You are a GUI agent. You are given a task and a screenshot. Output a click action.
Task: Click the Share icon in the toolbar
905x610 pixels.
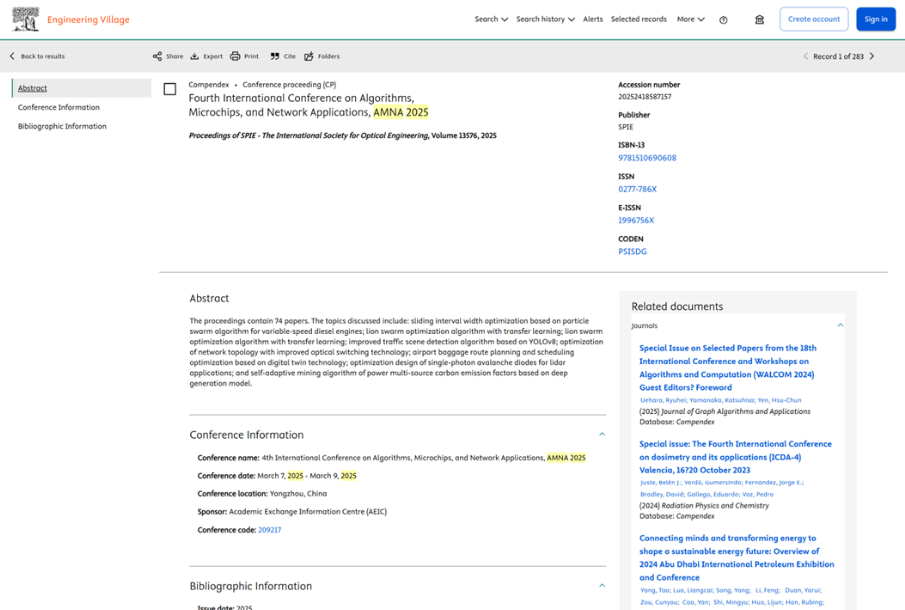point(158,57)
